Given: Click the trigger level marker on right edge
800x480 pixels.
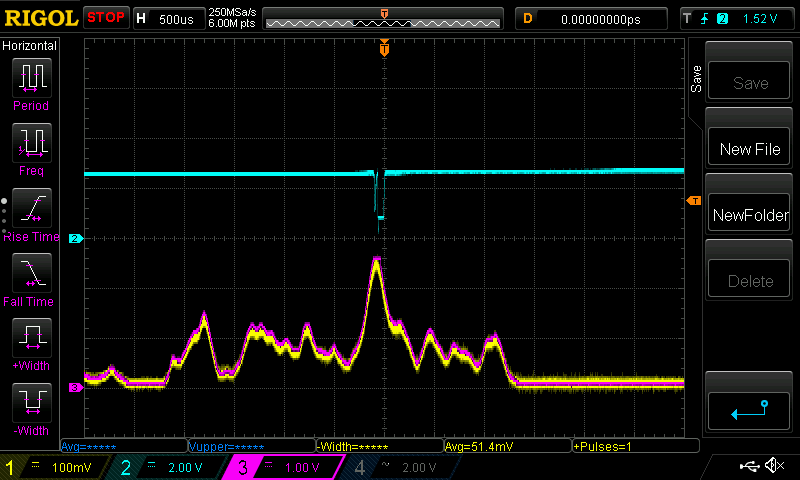Looking at the screenshot, I should click(x=694, y=201).
